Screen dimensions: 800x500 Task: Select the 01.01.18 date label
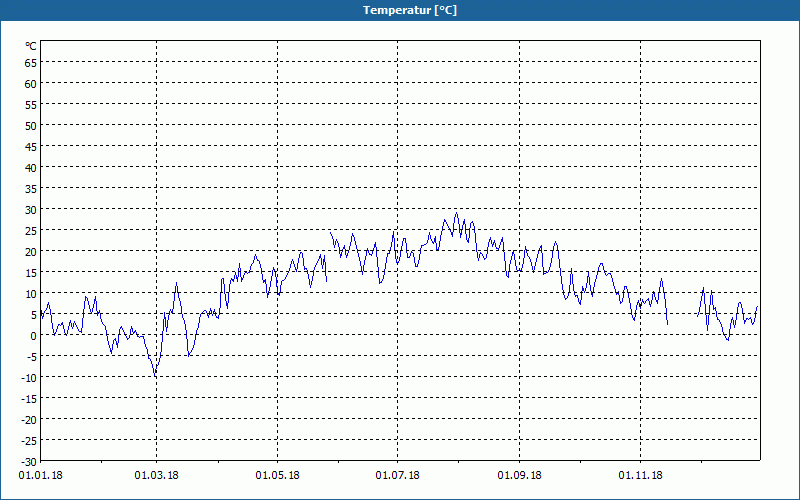point(40,476)
